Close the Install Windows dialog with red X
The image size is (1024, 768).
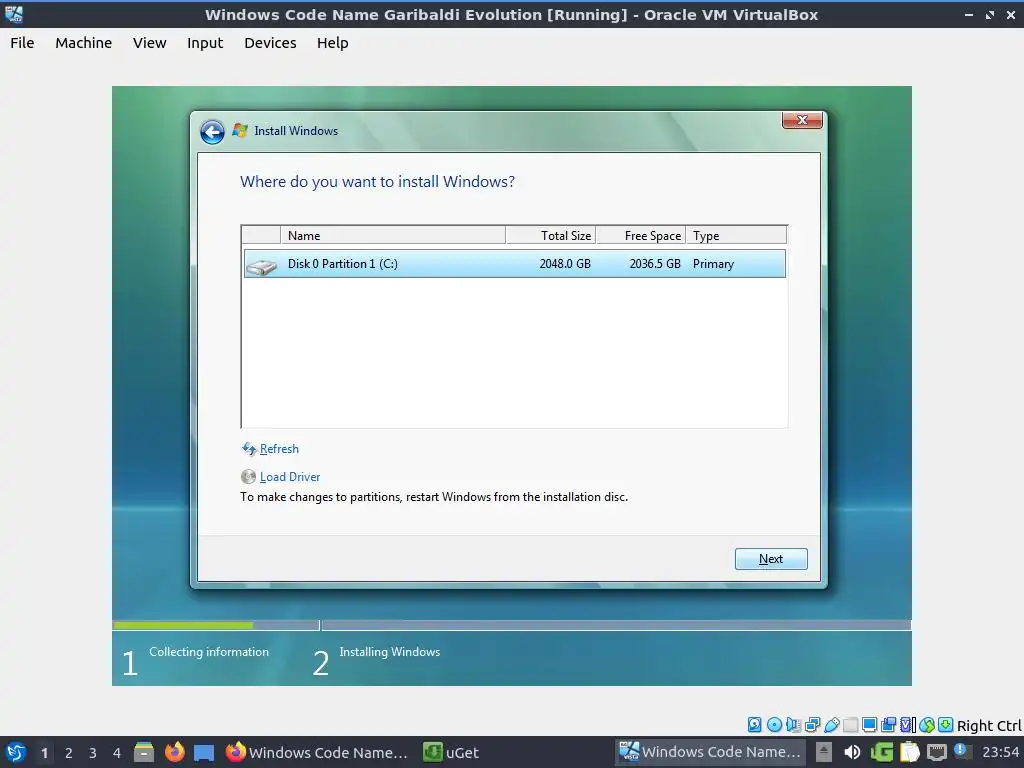[x=802, y=120]
